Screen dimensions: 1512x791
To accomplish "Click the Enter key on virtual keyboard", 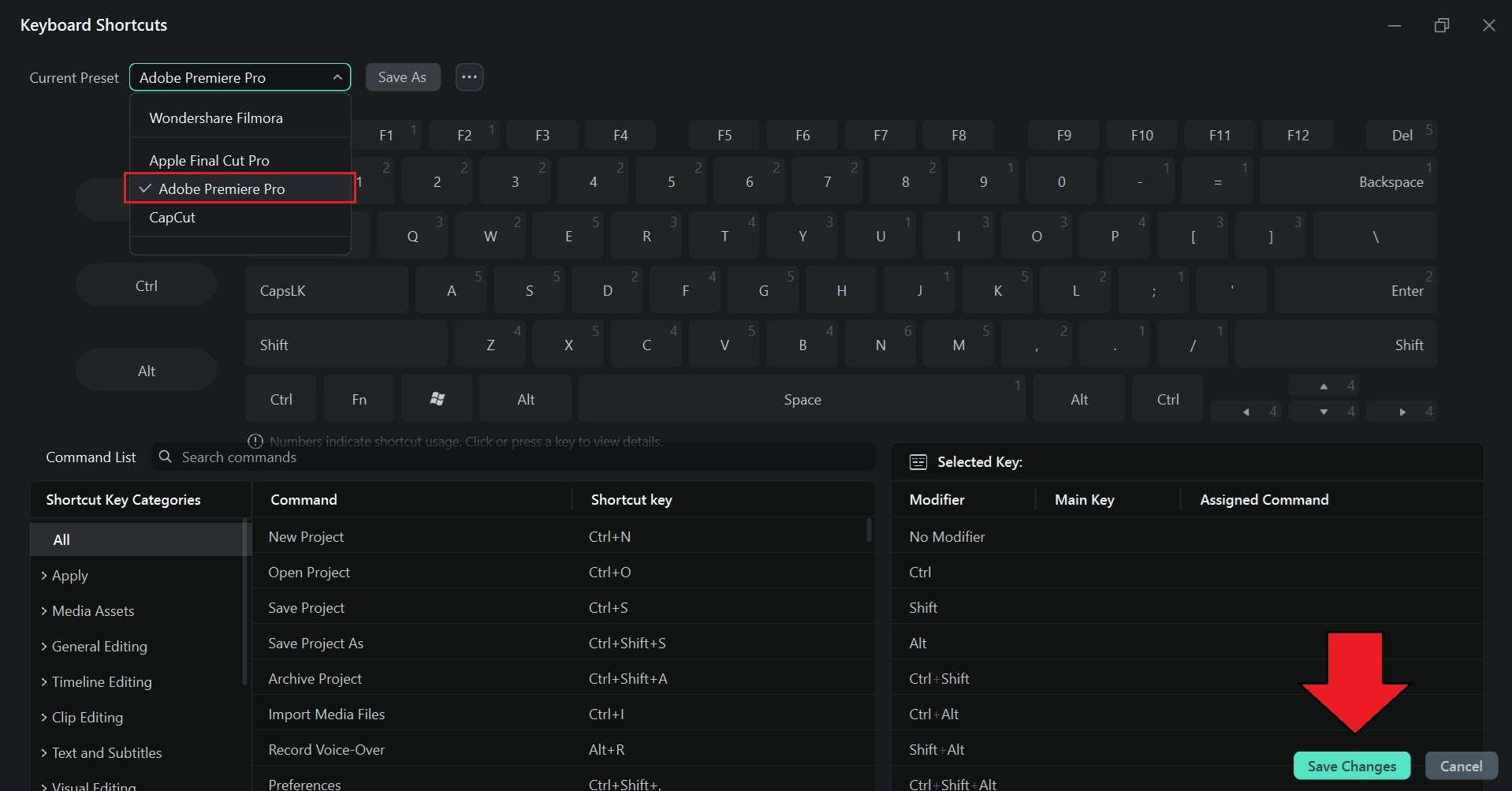I will tap(1356, 290).
